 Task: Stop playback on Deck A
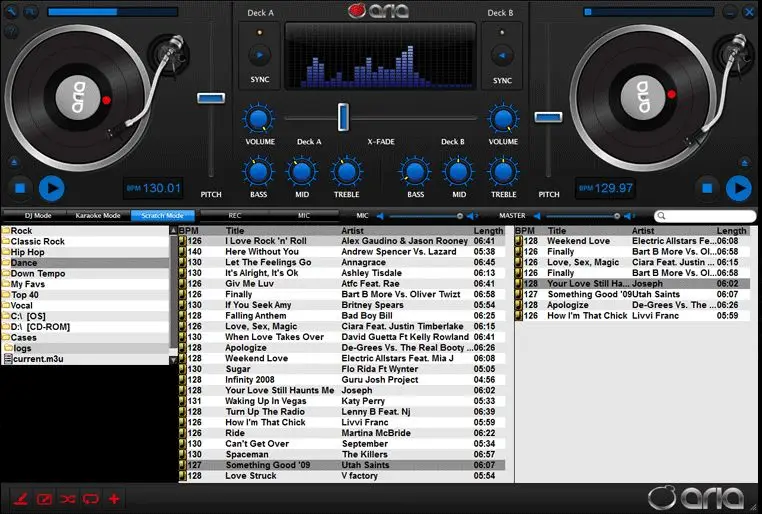(x=20, y=188)
